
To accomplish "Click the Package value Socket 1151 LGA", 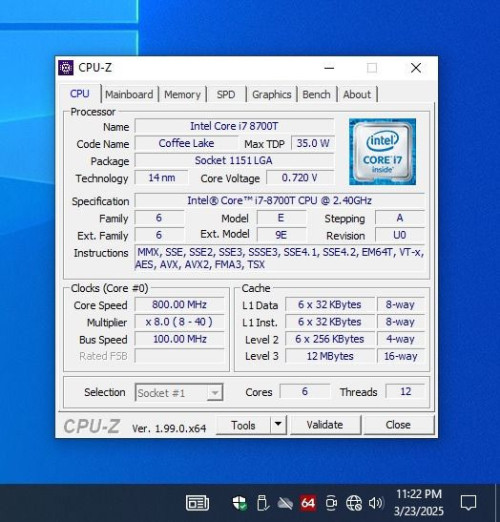I will 234,160.
